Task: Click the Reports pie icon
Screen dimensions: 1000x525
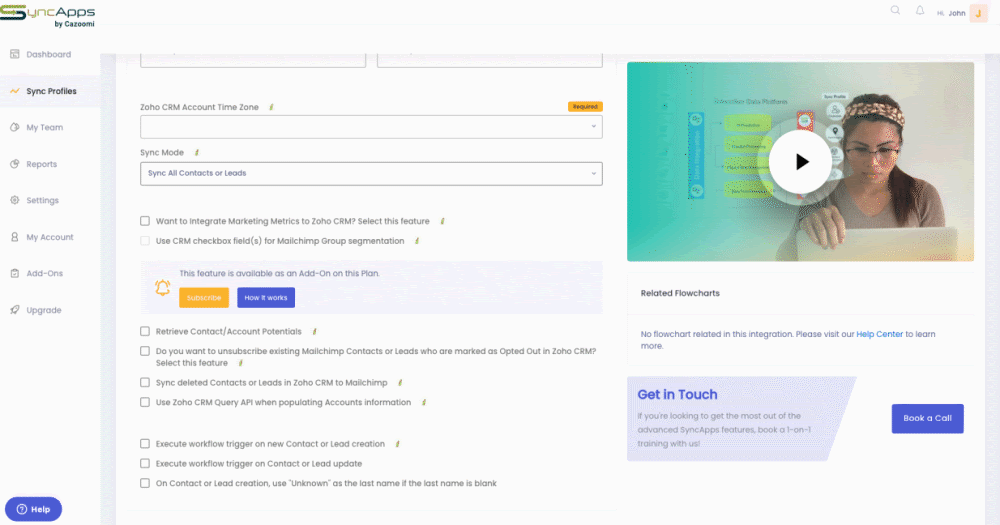Action: click(15, 164)
